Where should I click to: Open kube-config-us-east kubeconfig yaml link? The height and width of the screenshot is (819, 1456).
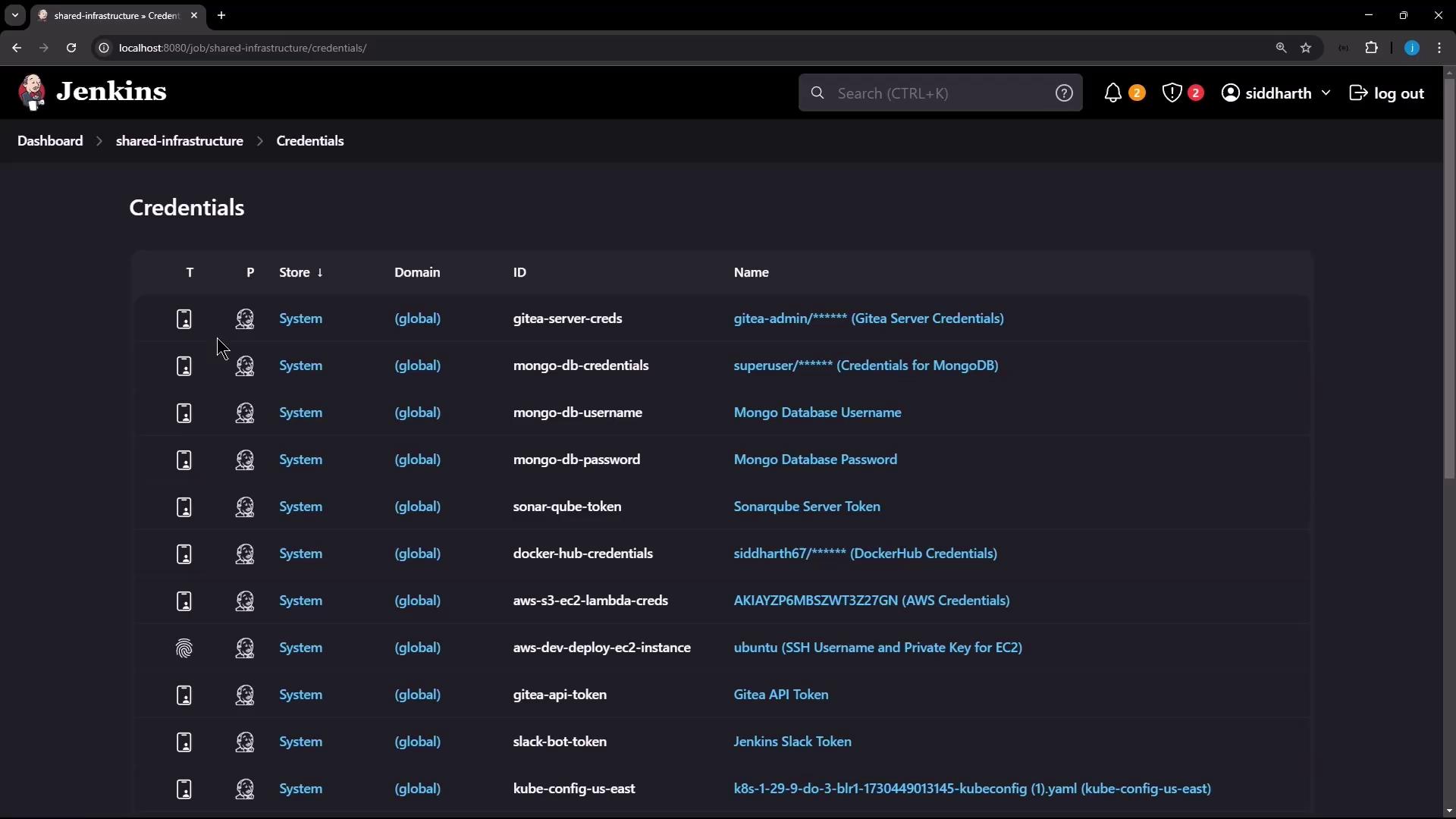(x=972, y=789)
